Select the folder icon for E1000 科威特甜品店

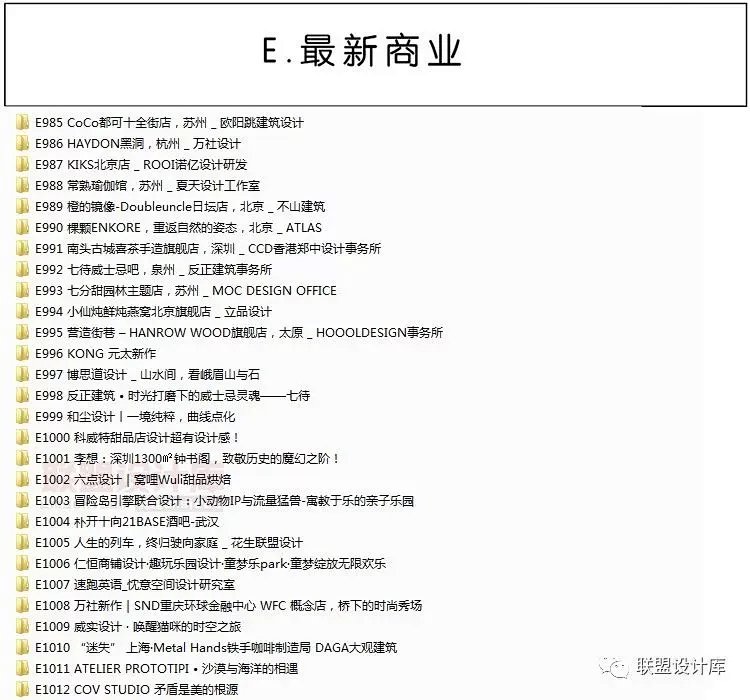click(x=22, y=438)
